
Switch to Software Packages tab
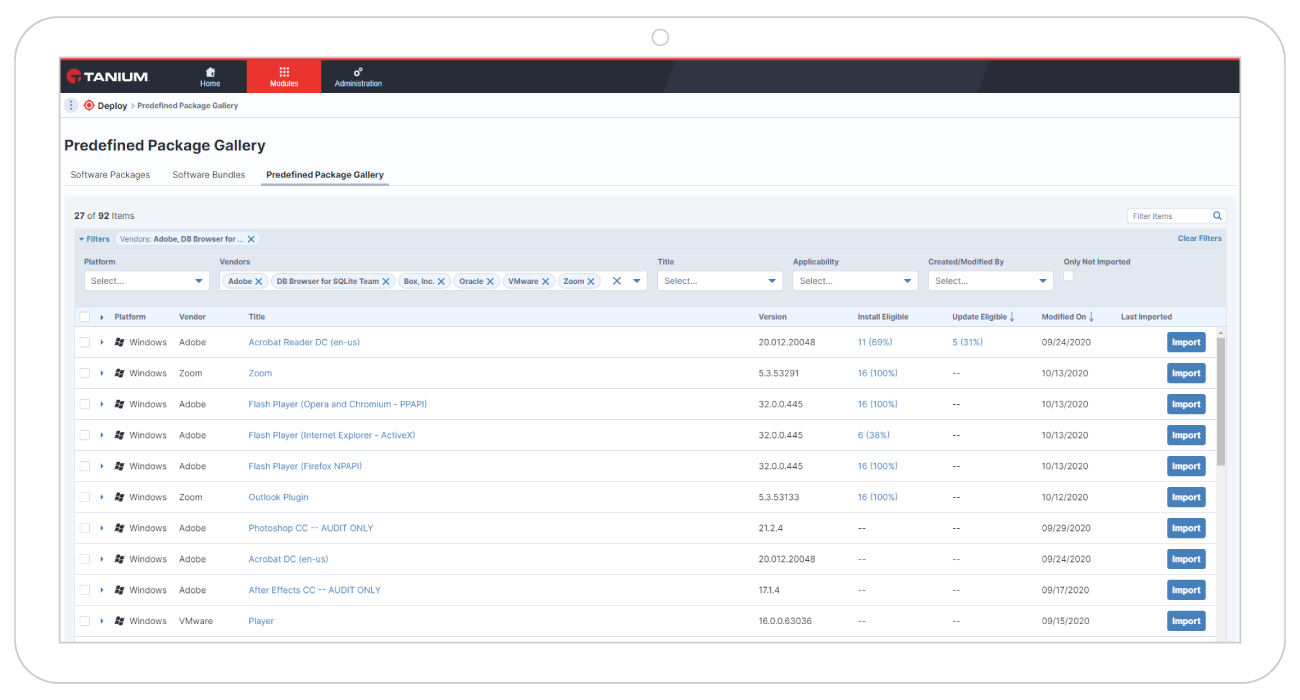click(110, 175)
